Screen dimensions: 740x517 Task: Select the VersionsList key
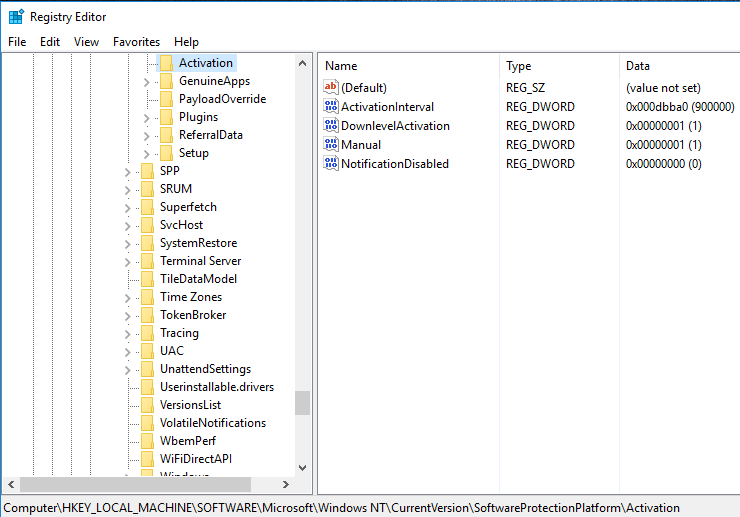[190, 405]
